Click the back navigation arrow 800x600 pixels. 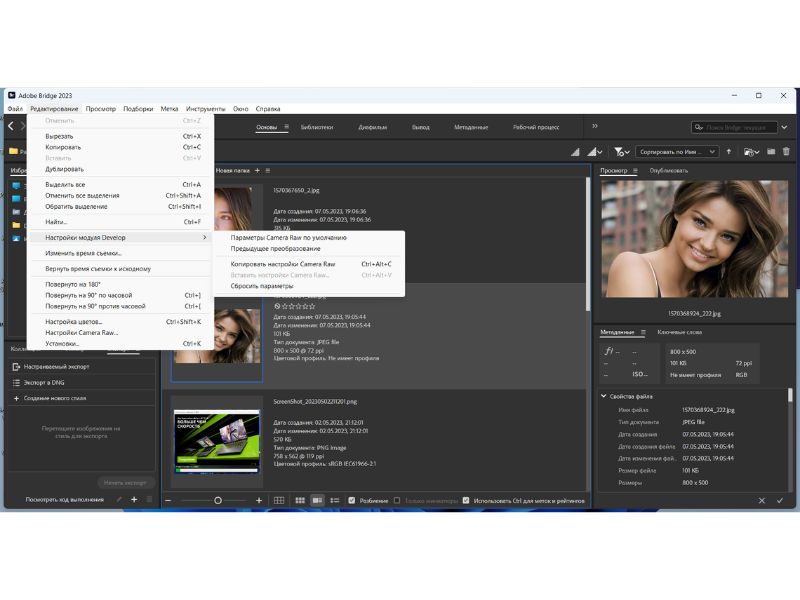11,127
